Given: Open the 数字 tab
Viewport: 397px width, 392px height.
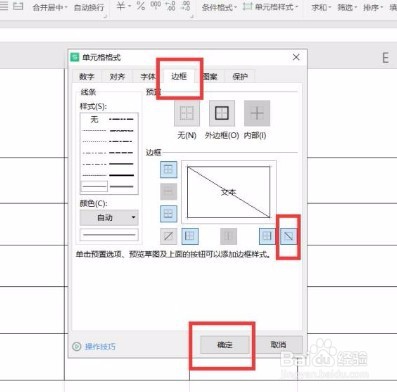Looking at the screenshot, I should (x=87, y=77).
